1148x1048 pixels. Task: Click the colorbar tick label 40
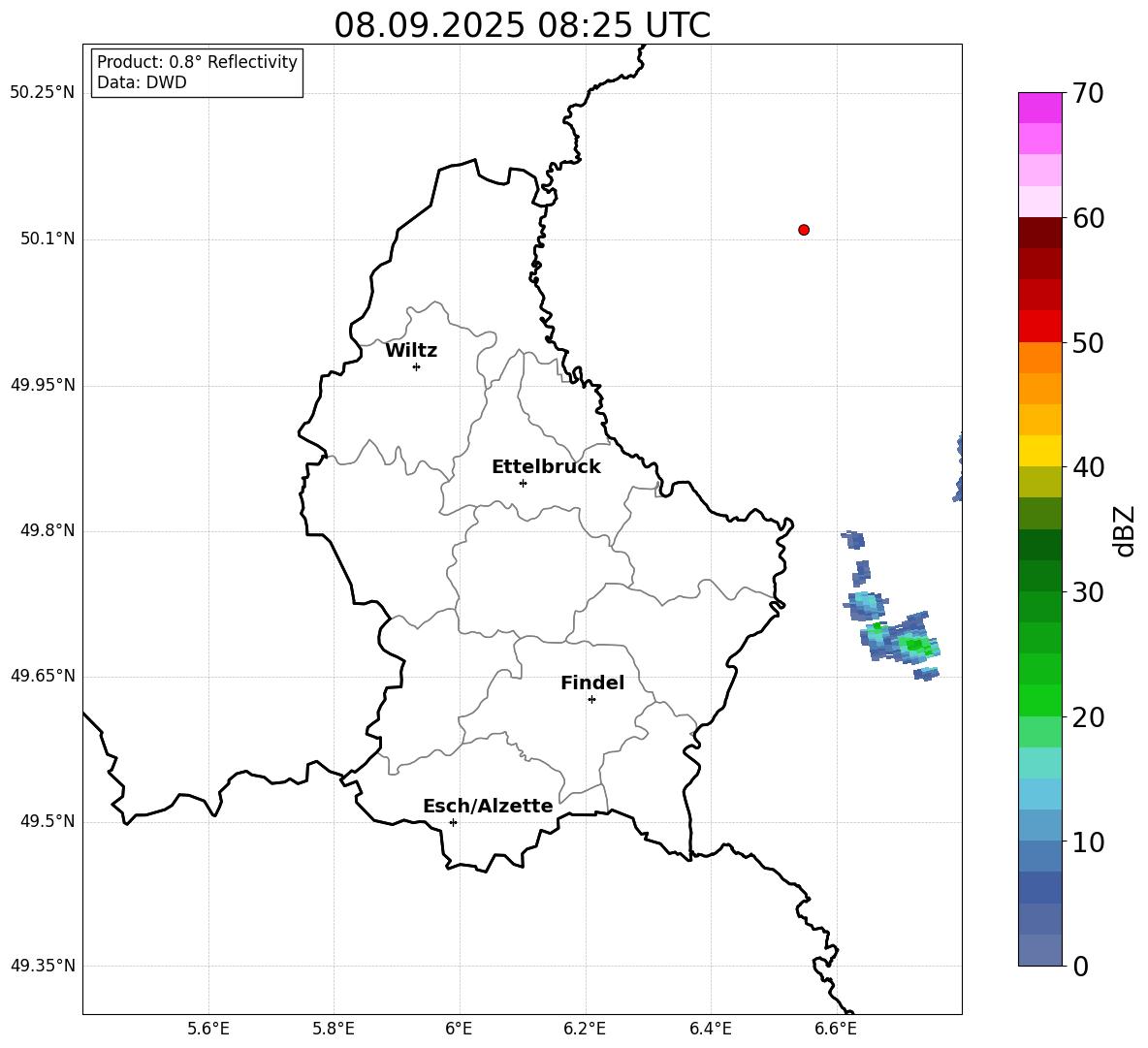1088,467
